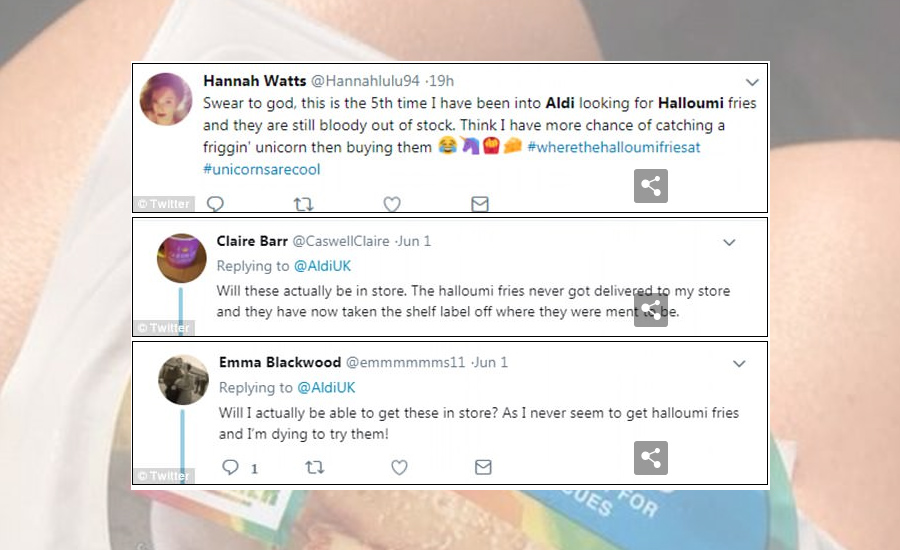Like the Hannah Watts tweet
The height and width of the screenshot is (550, 900).
click(x=392, y=204)
